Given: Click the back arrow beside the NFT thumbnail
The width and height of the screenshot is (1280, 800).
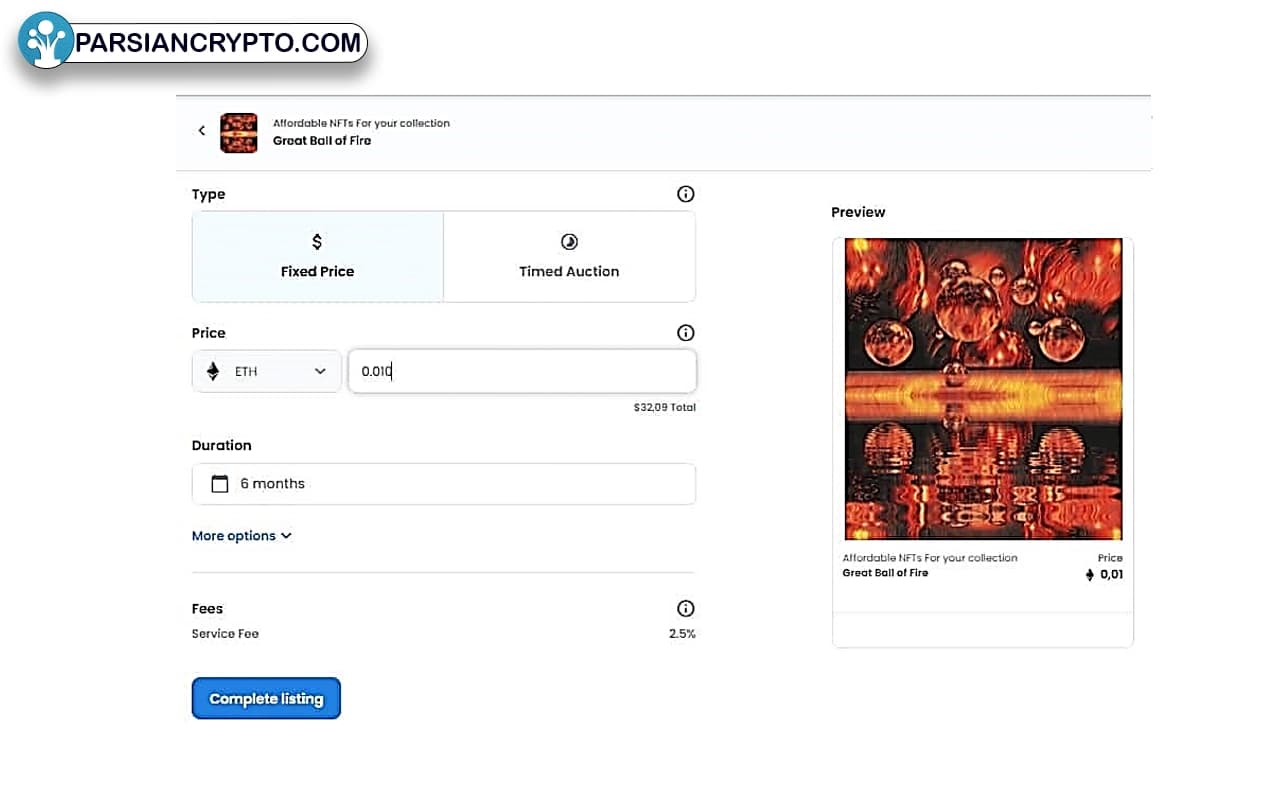Looking at the screenshot, I should click(201, 131).
